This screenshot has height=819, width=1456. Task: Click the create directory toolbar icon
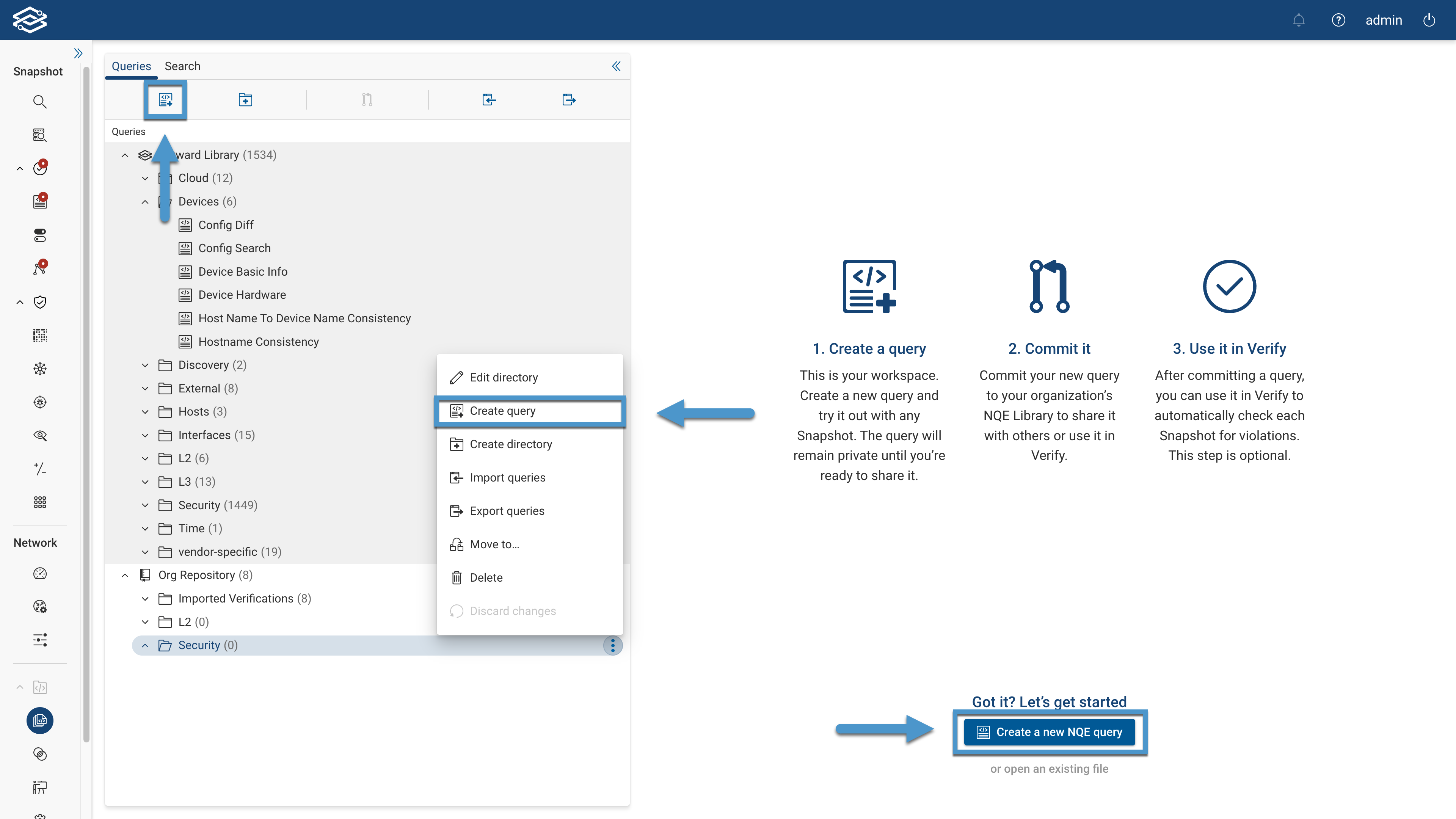pyautogui.click(x=245, y=100)
